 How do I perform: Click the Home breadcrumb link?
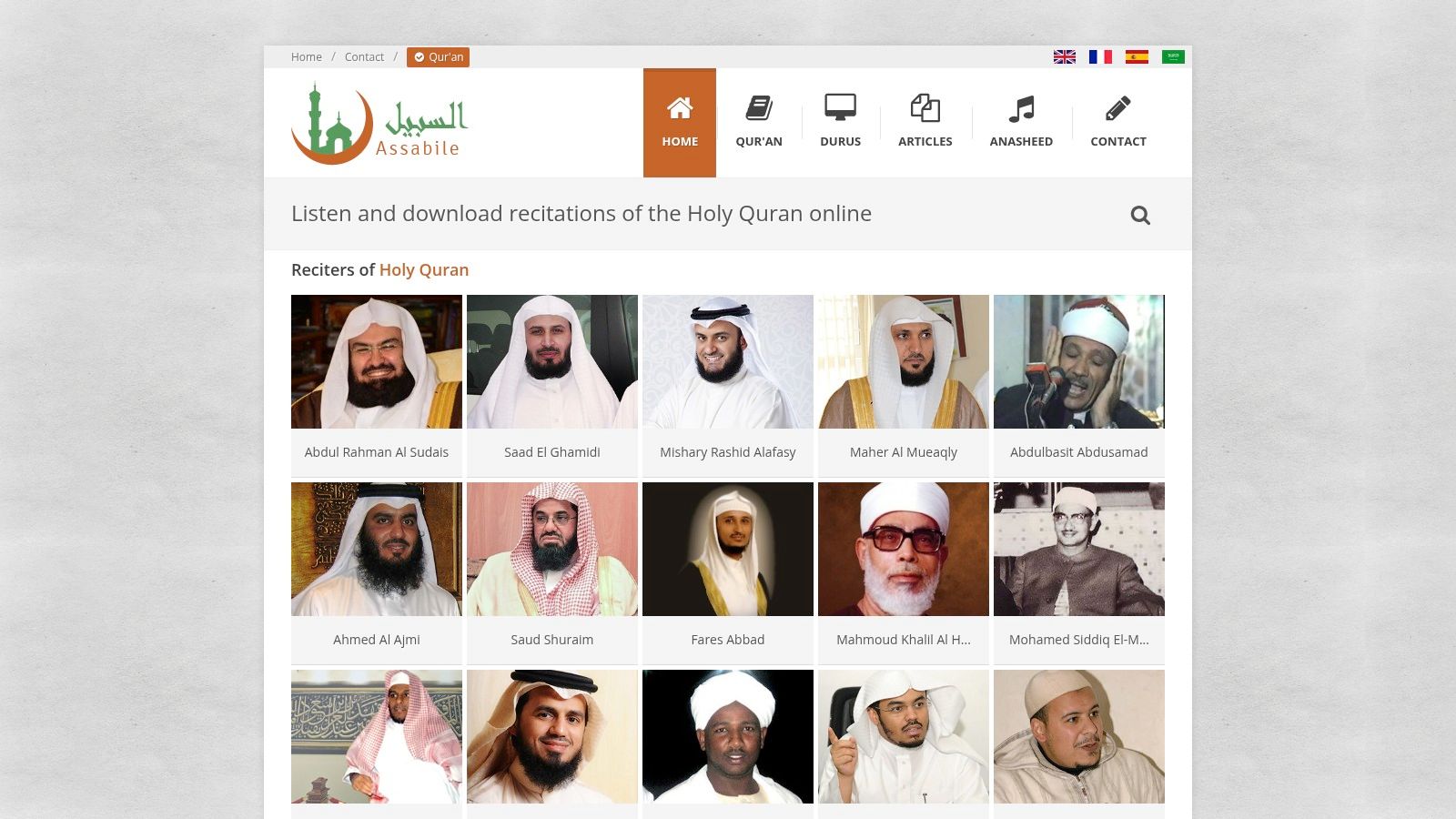coord(306,56)
